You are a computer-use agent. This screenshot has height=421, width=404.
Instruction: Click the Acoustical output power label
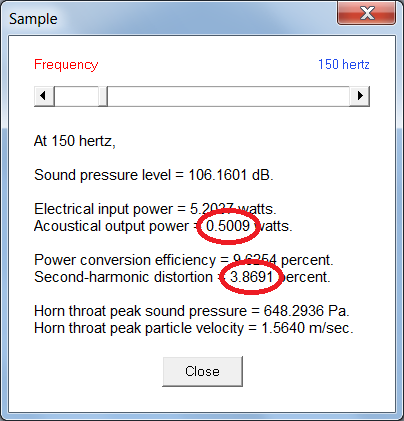point(111,226)
